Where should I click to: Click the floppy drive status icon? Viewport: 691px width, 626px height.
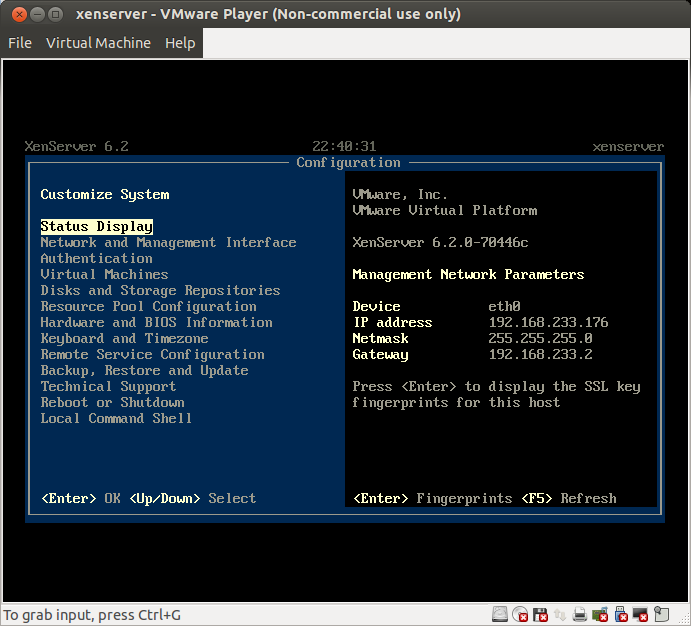coord(540,614)
